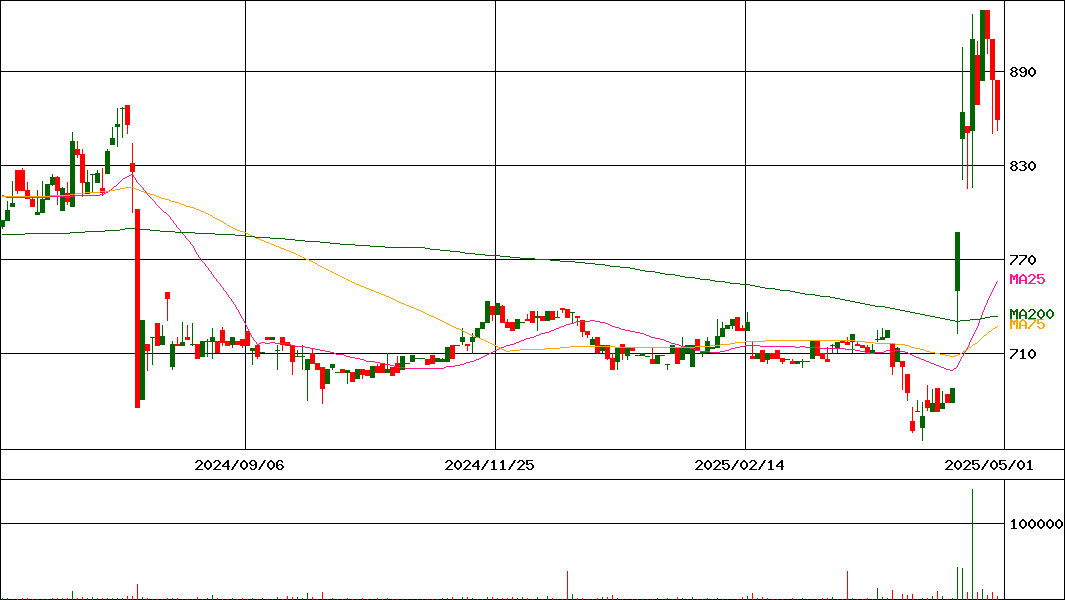The image size is (1065, 600).
Task: Click the MA25 legend label
Action: click(1027, 279)
